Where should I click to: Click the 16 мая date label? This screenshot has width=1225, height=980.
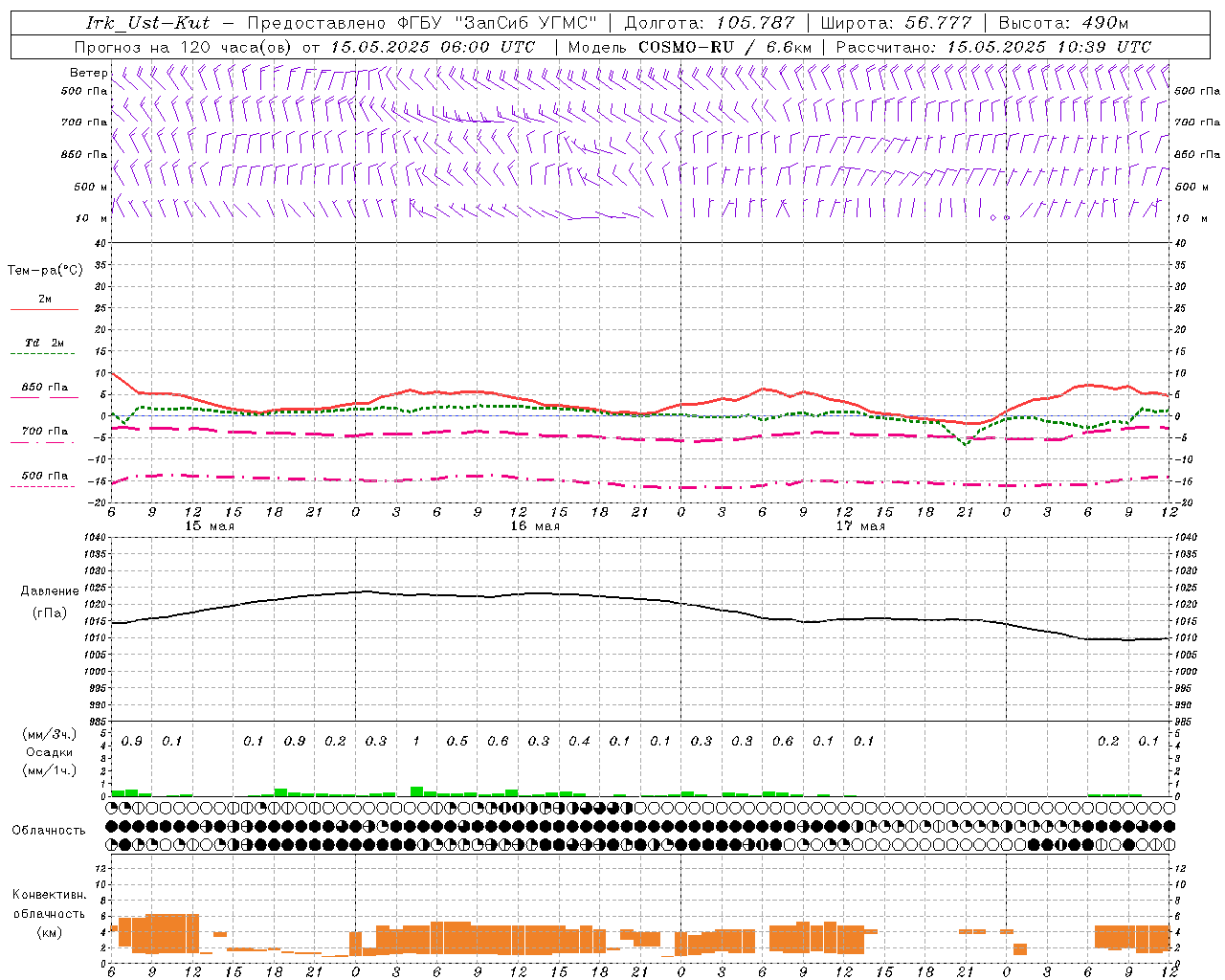pos(534,526)
